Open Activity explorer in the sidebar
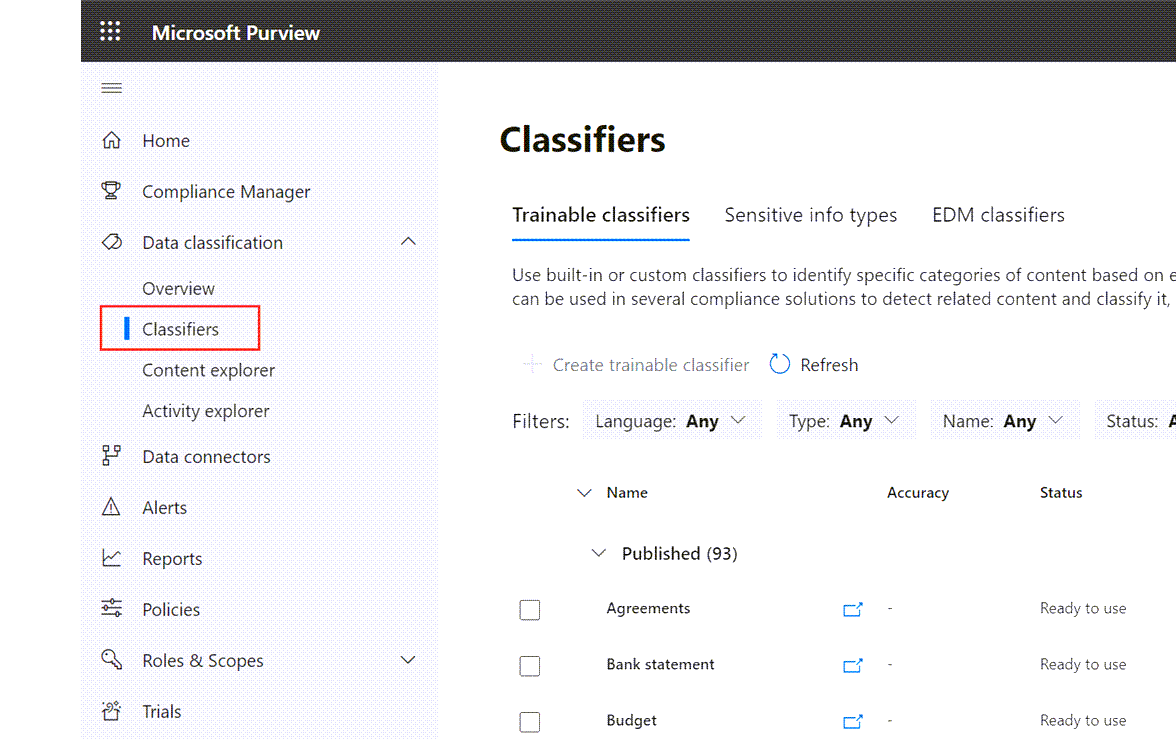This screenshot has width=1176, height=740. tap(205, 411)
